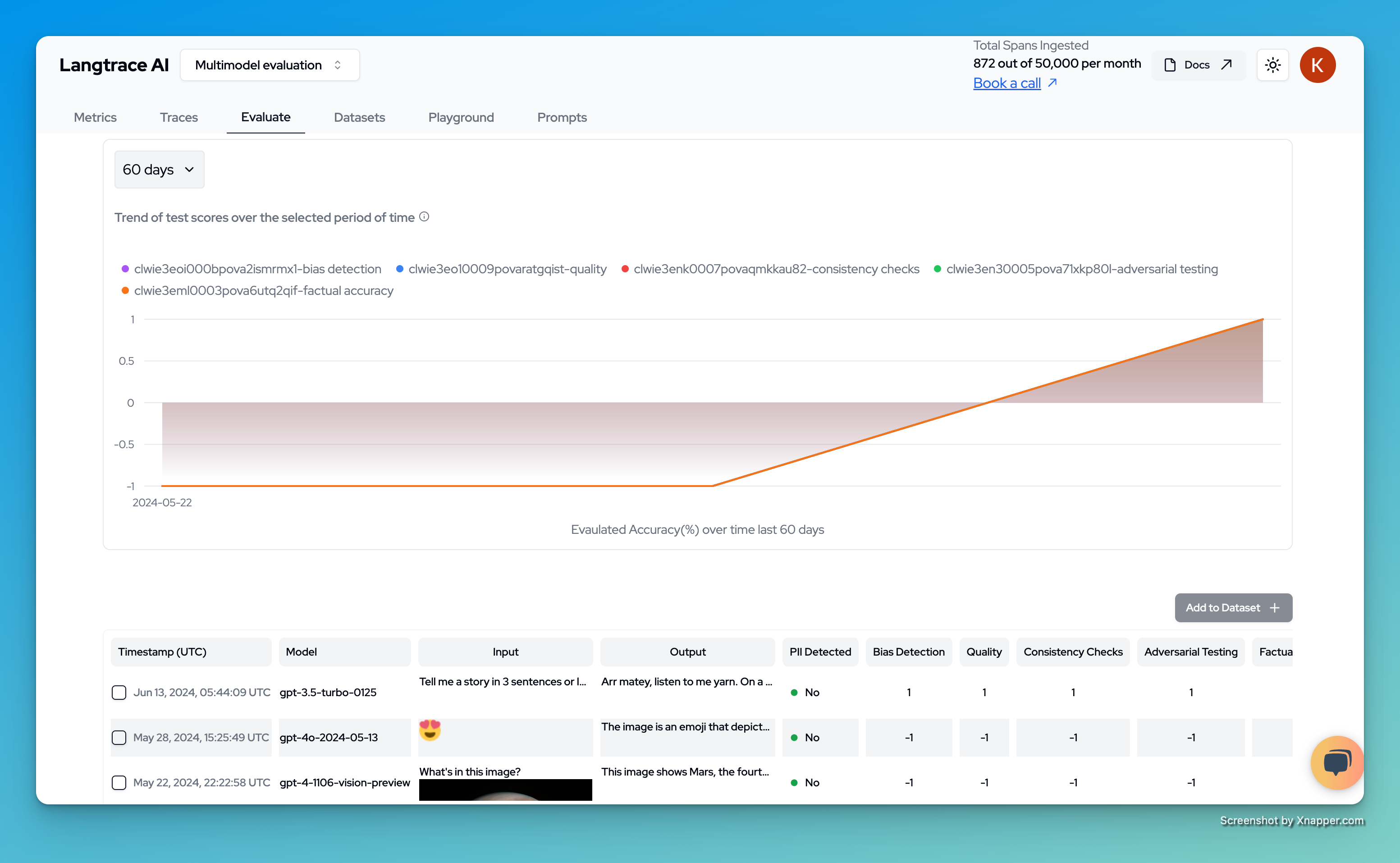Viewport: 1400px width, 863px height.
Task: Toggle the light/dark theme sun icon
Action: (1272, 65)
